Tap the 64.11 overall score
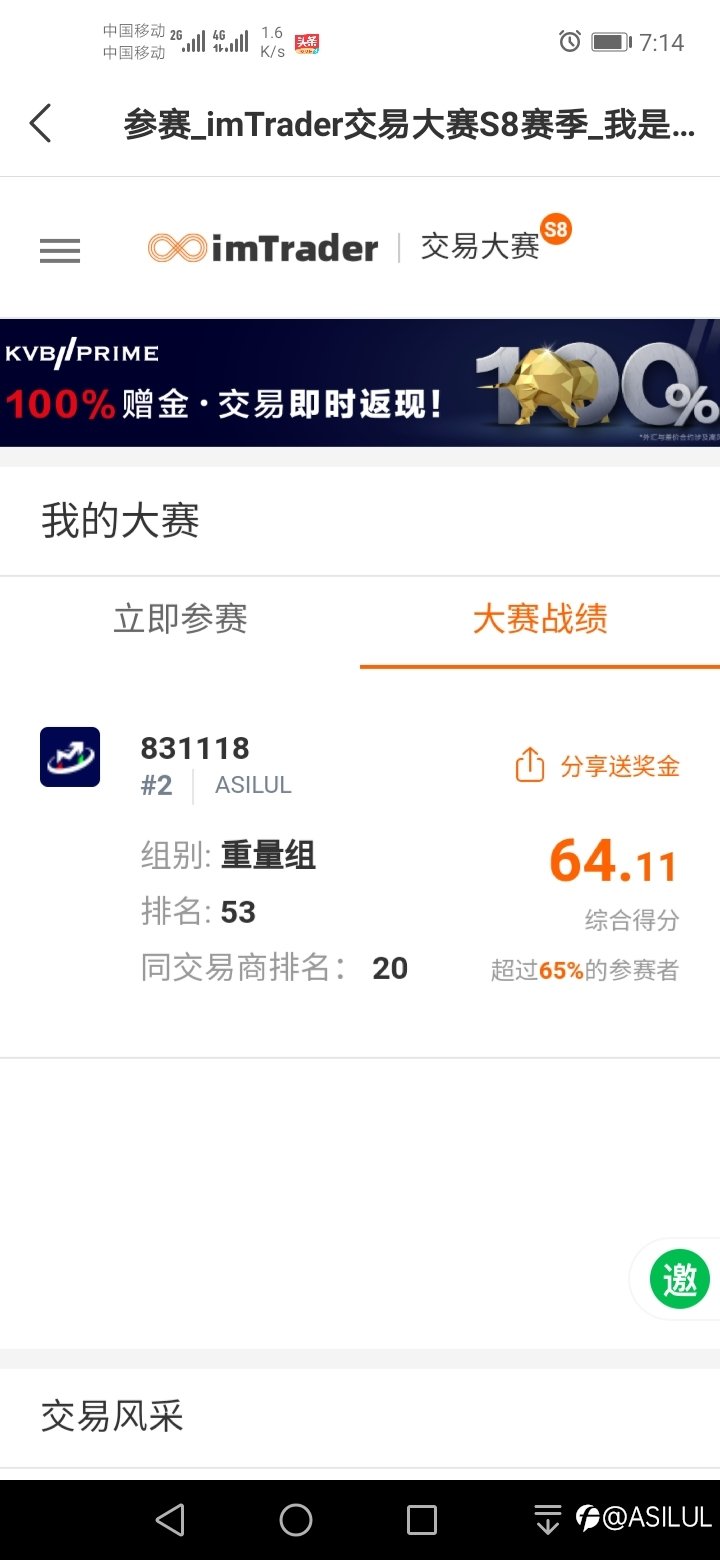The width and height of the screenshot is (720, 1560). coord(613,862)
